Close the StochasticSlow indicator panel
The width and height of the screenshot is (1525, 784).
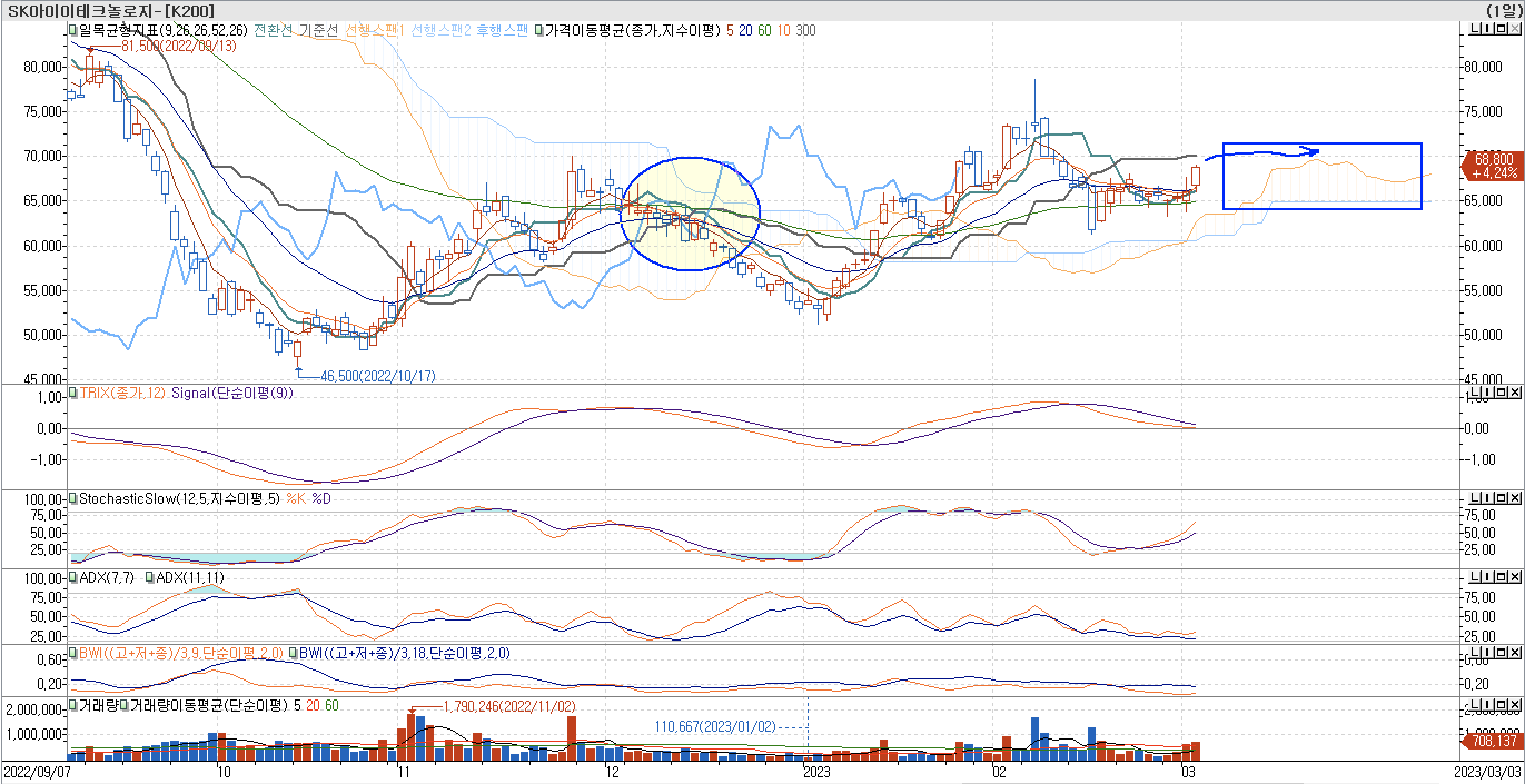point(1515,498)
